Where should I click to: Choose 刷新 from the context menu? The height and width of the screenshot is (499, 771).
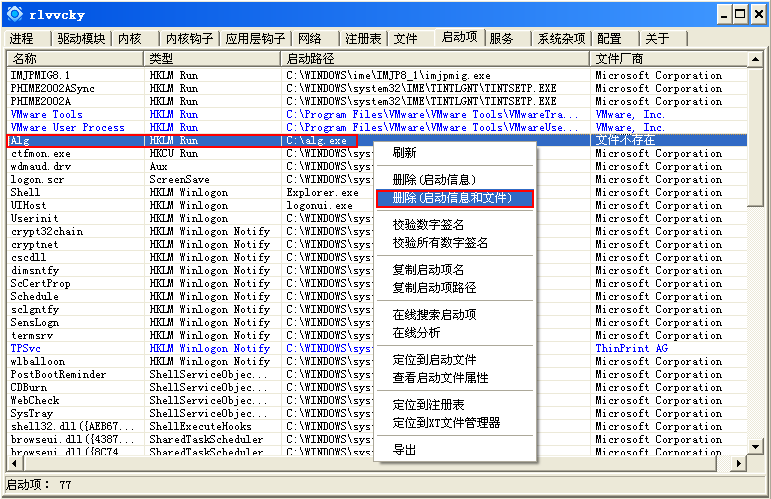point(405,153)
